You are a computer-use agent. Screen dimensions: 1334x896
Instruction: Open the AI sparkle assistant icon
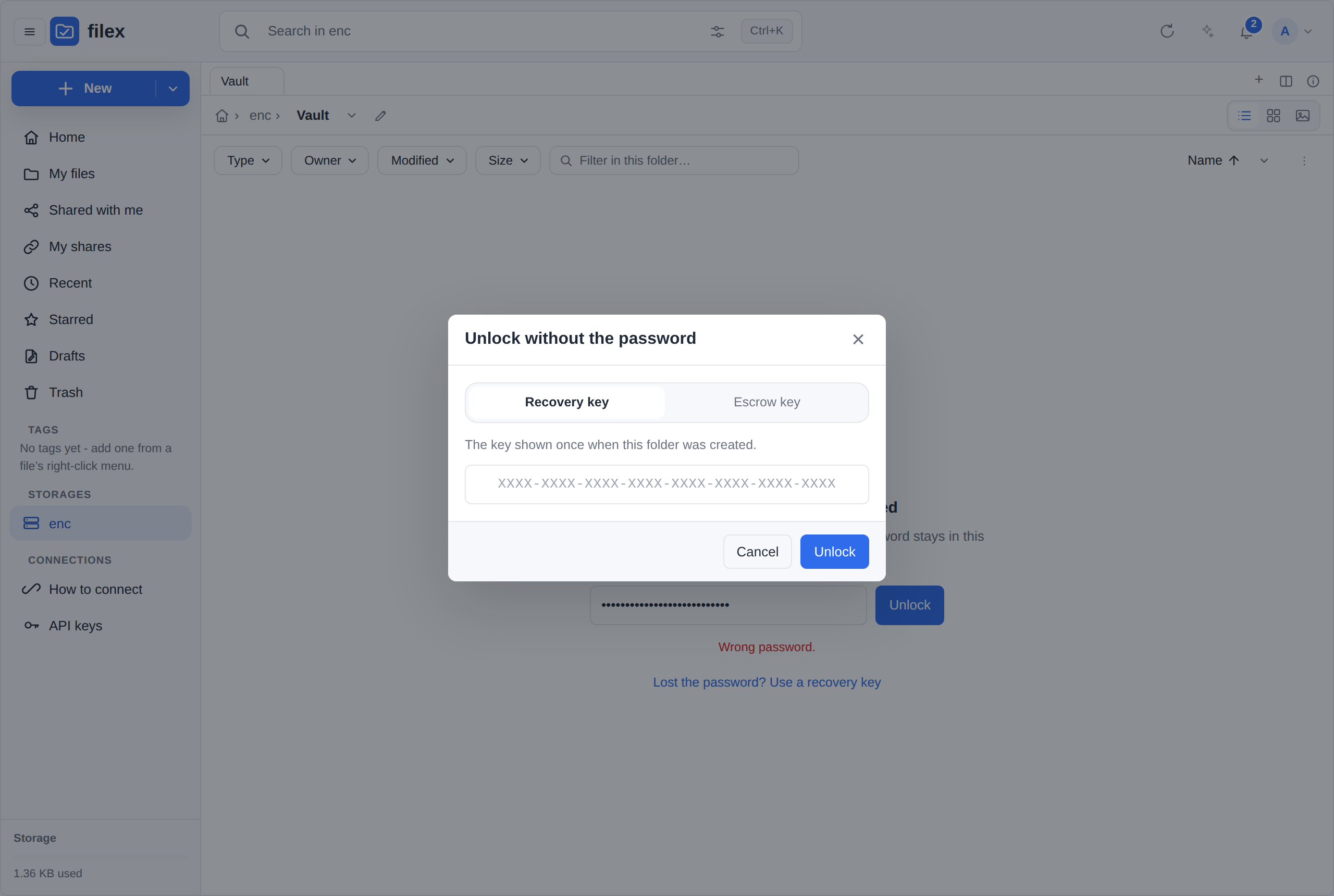(1207, 31)
